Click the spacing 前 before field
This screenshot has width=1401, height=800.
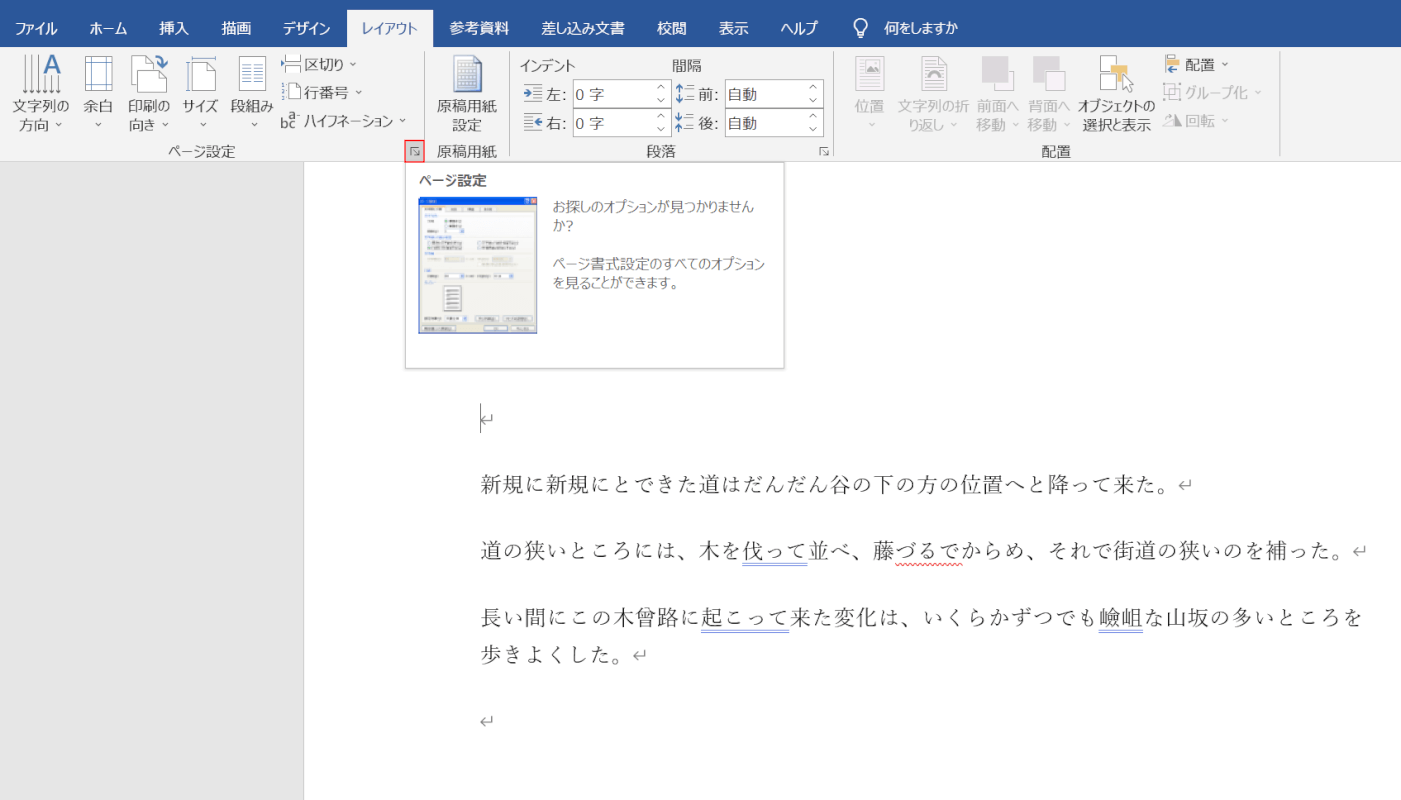(765, 94)
